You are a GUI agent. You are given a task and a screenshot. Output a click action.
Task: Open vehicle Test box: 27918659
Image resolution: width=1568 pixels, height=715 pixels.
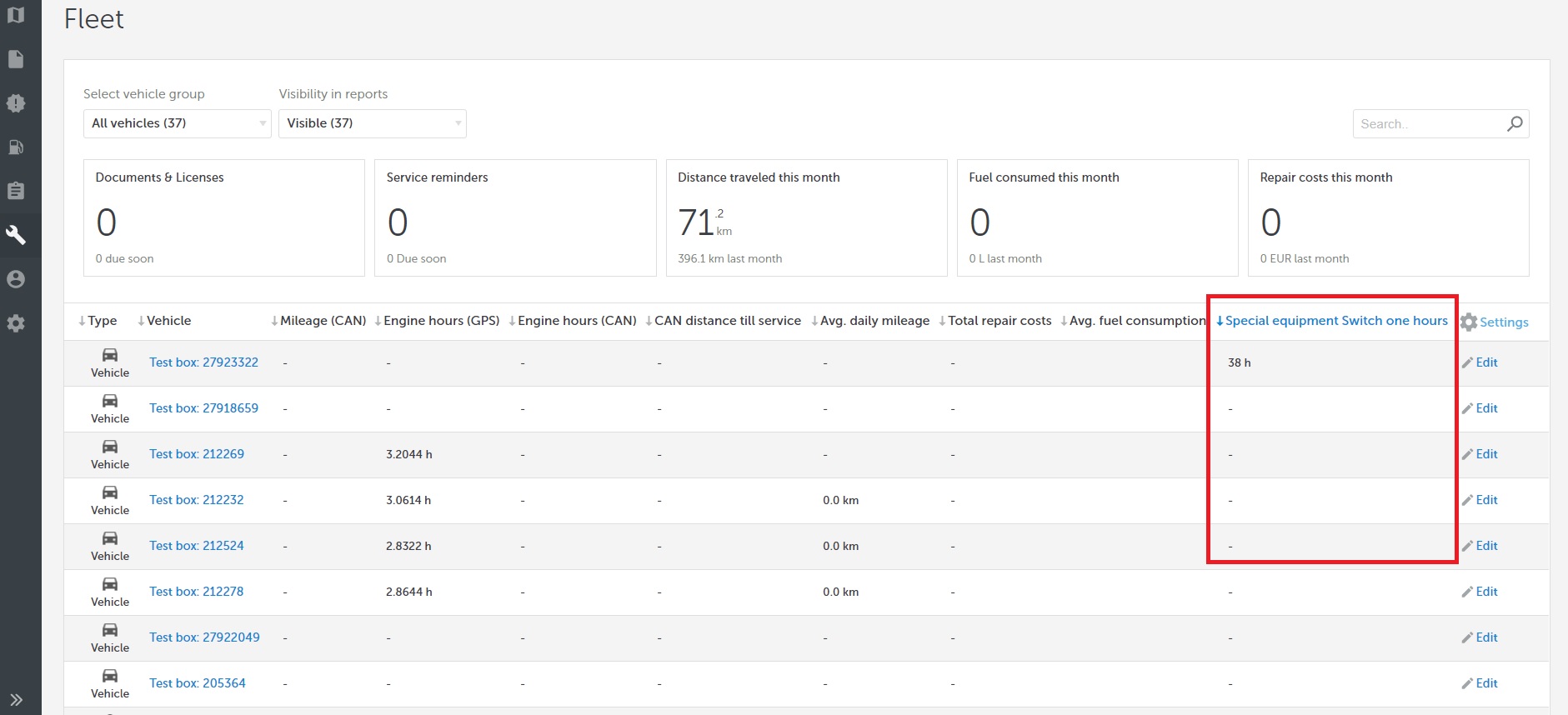click(204, 408)
